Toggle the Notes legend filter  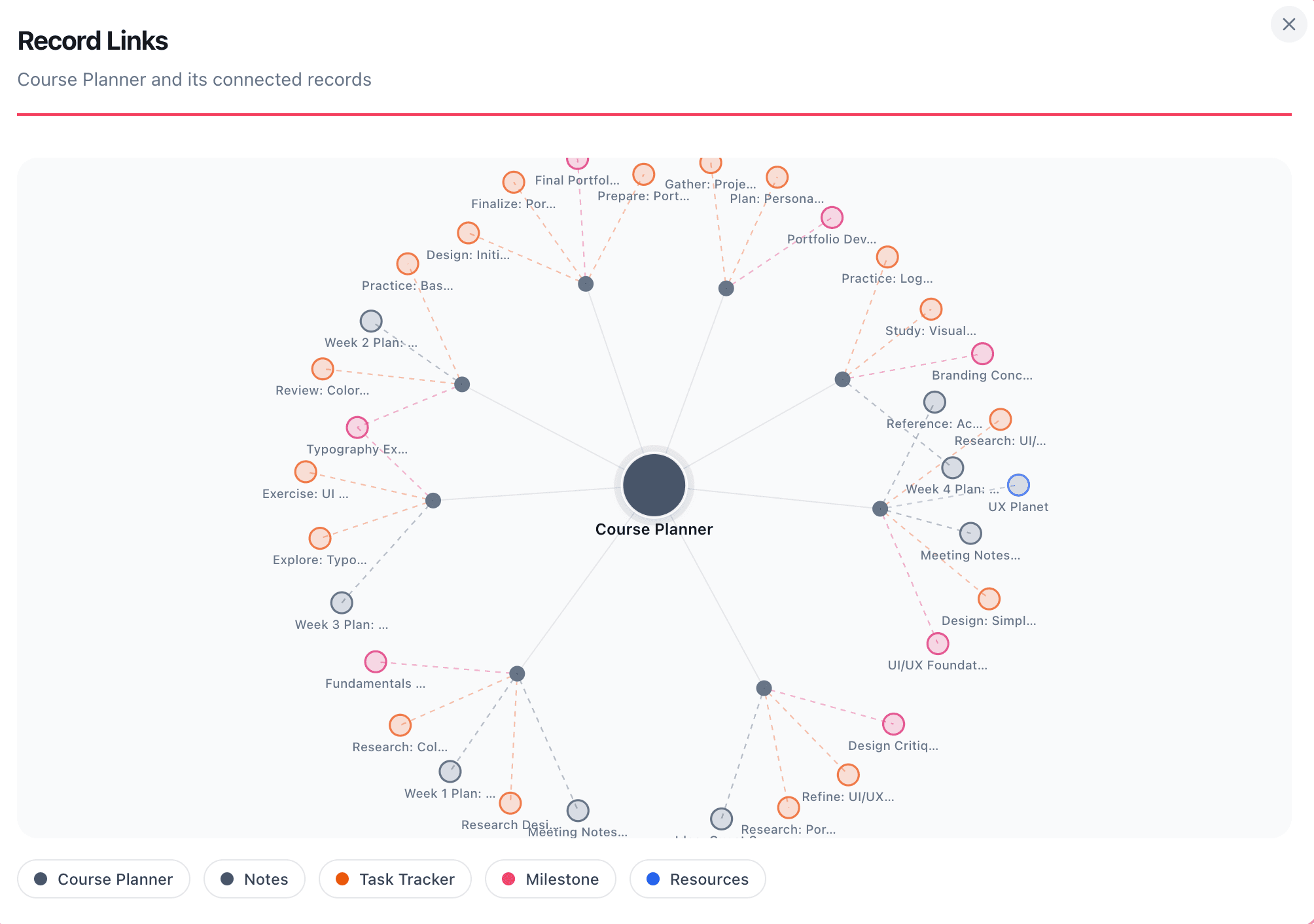coord(255,880)
